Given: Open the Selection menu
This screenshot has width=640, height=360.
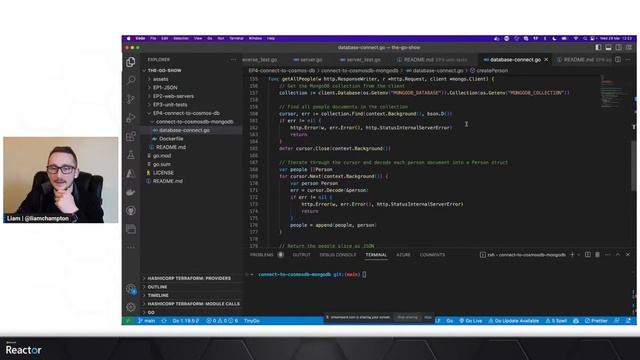Looking at the screenshot, I should (x=181, y=38).
